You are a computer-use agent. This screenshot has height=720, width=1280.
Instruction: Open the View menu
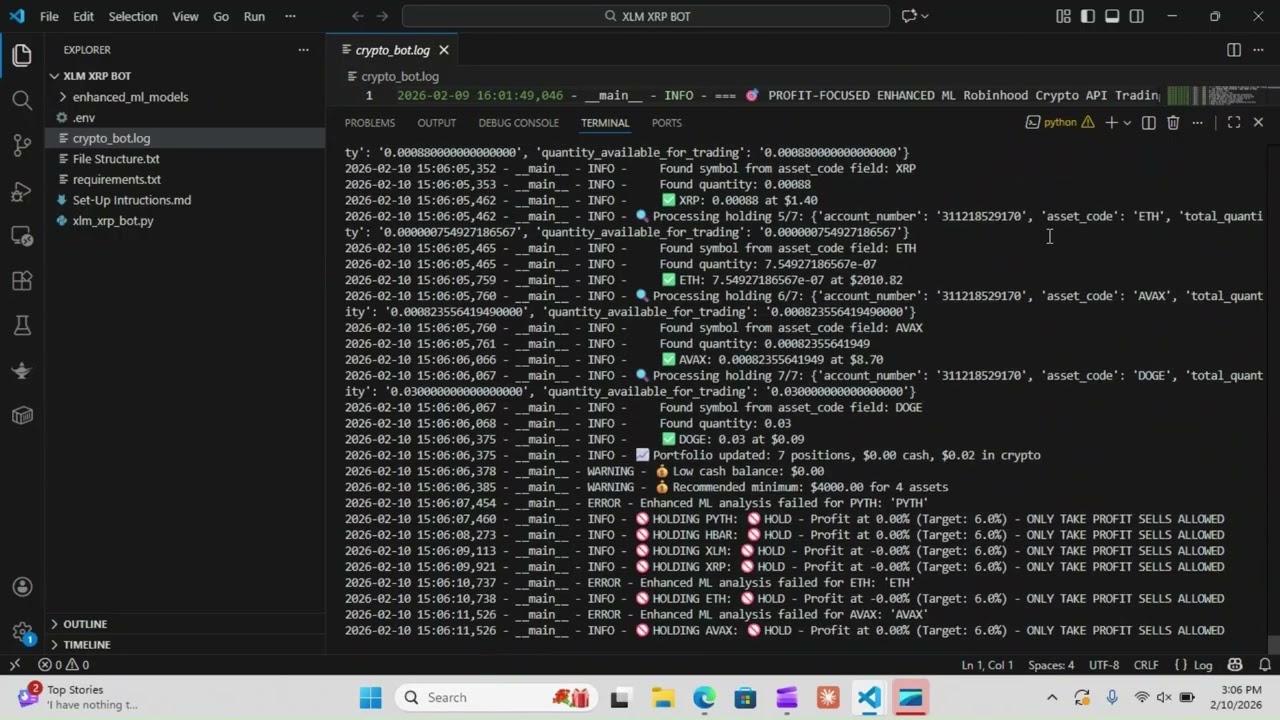click(x=185, y=16)
